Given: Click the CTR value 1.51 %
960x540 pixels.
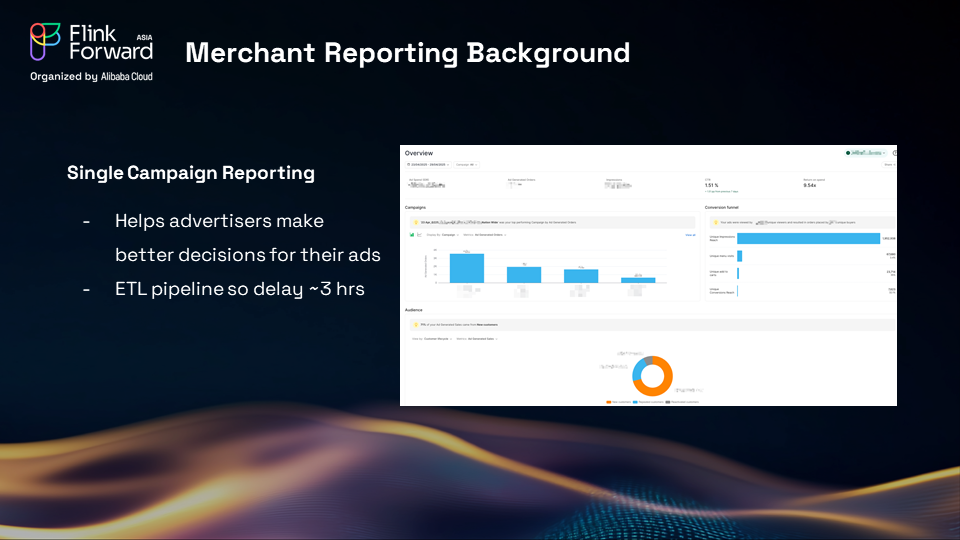Looking at the screenshot, I should pyautogui.click(x=711, y=185).
